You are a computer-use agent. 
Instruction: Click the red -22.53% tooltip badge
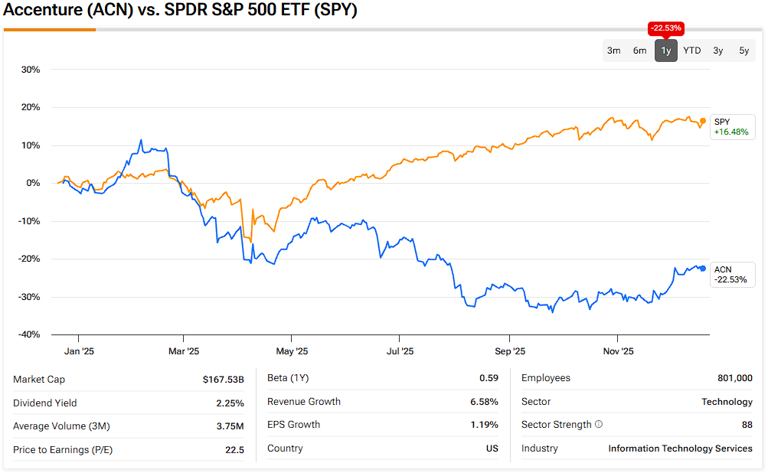click(666, 27)
